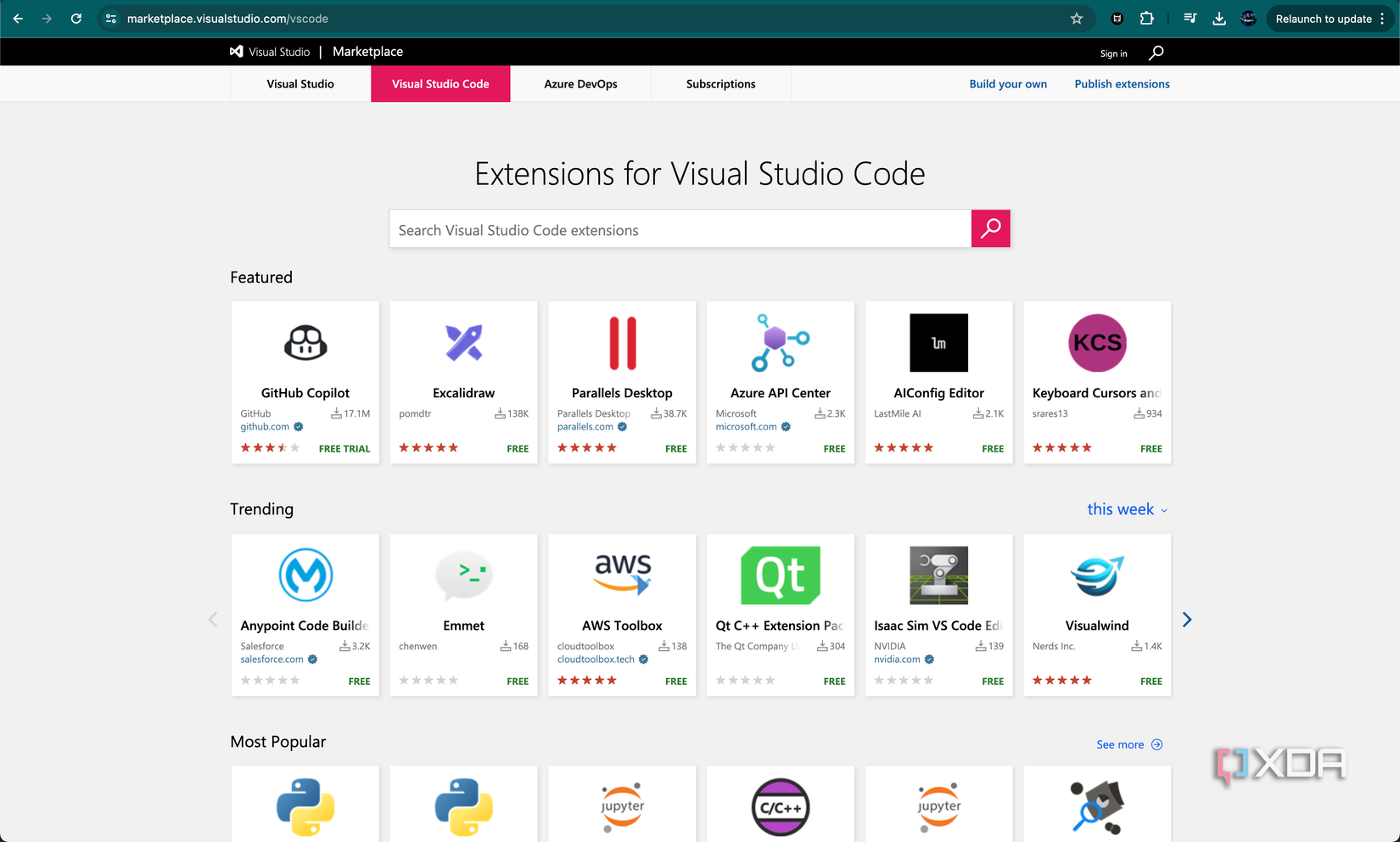This screenshot has height=842, width=1400.
Task: Click the Parallels Desktop extension logo
Action: [621, 343]
